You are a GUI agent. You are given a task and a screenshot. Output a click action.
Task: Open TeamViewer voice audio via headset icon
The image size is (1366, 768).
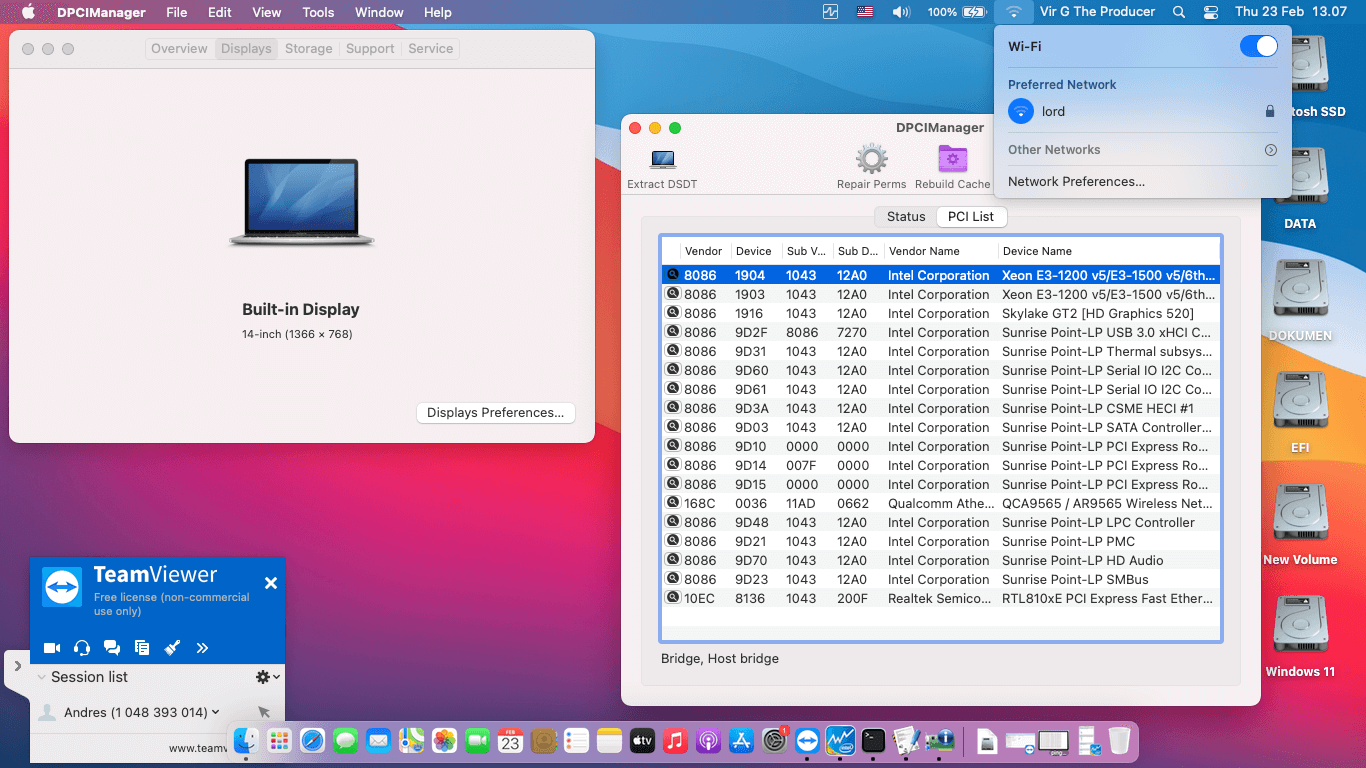[x=82, y=647]
